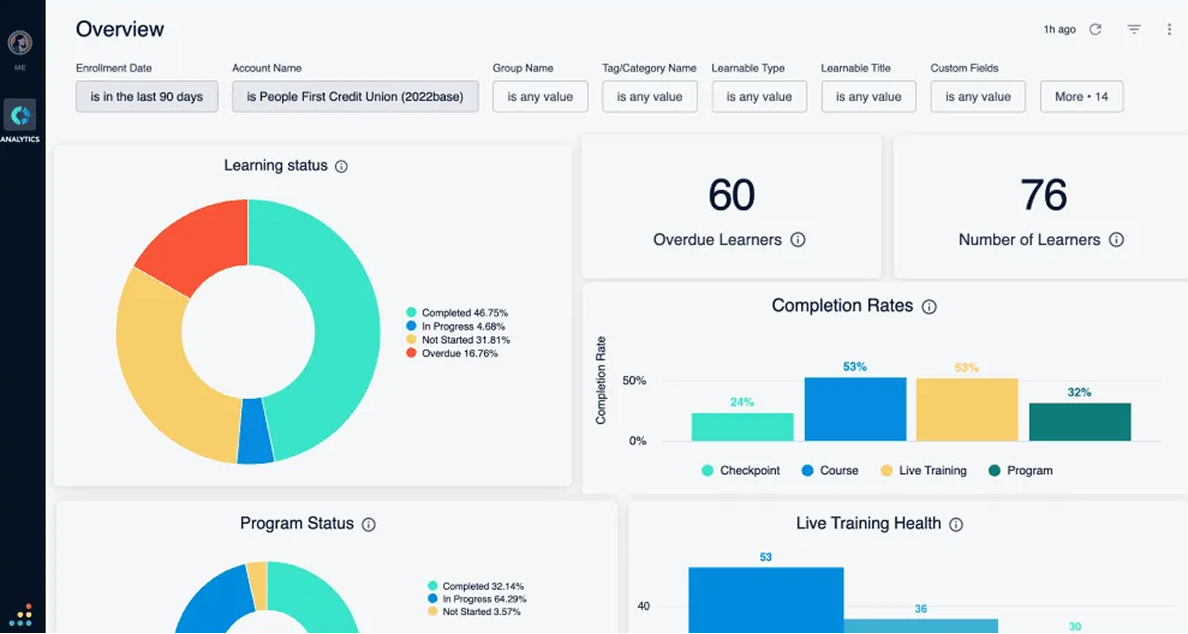Open the Group Name filter
The image size is (1188, 634).
pos(540,97)
